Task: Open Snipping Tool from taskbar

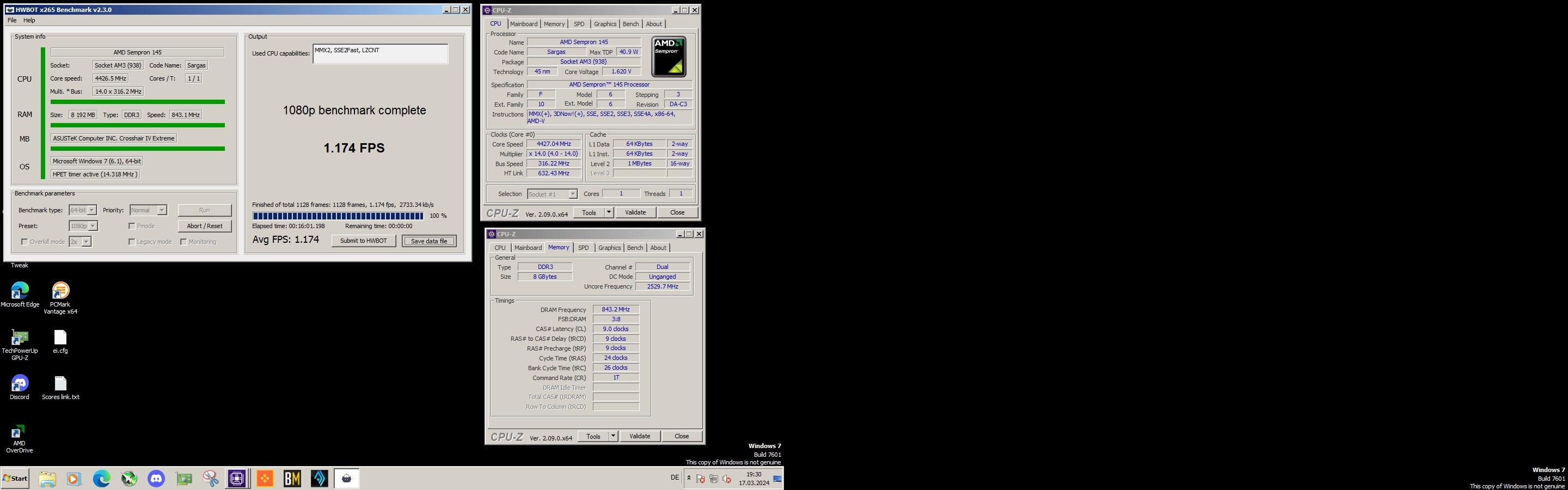Action: click(211, 479)
